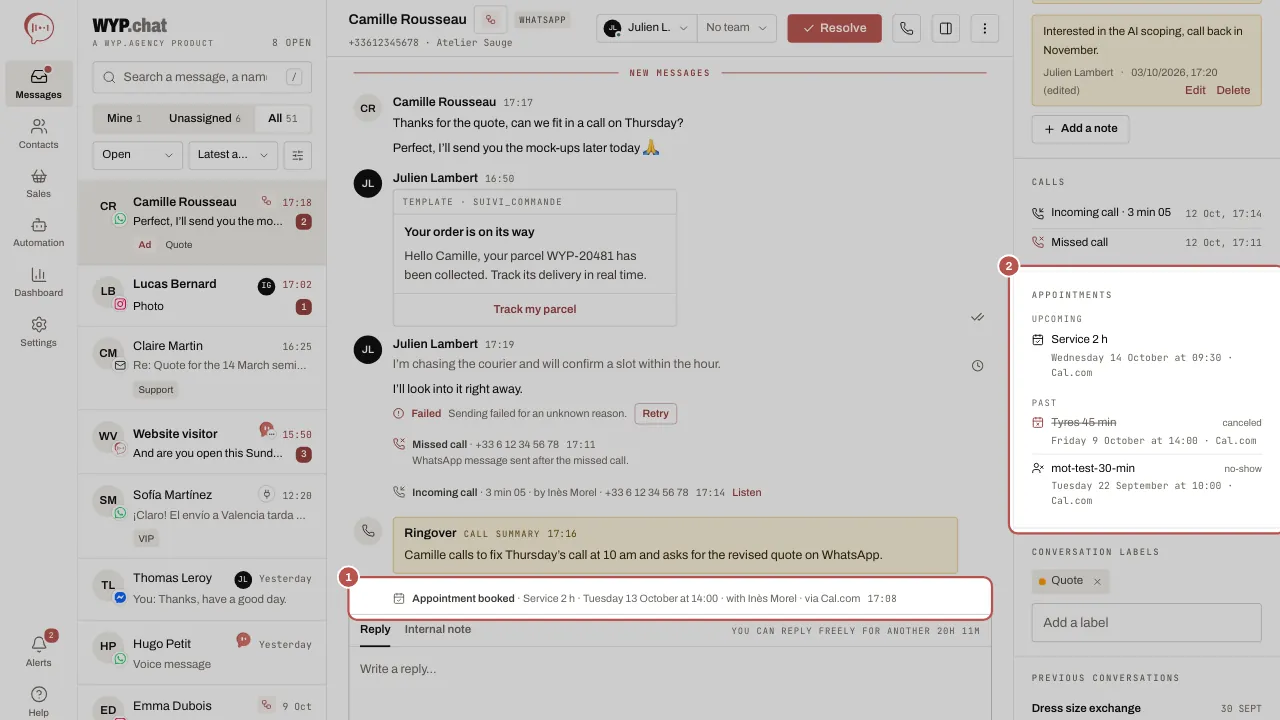This screenshot has height=720, width=1280.
Task: Click the VIP tag on Sofía Martínez
Action: [147, 539]
